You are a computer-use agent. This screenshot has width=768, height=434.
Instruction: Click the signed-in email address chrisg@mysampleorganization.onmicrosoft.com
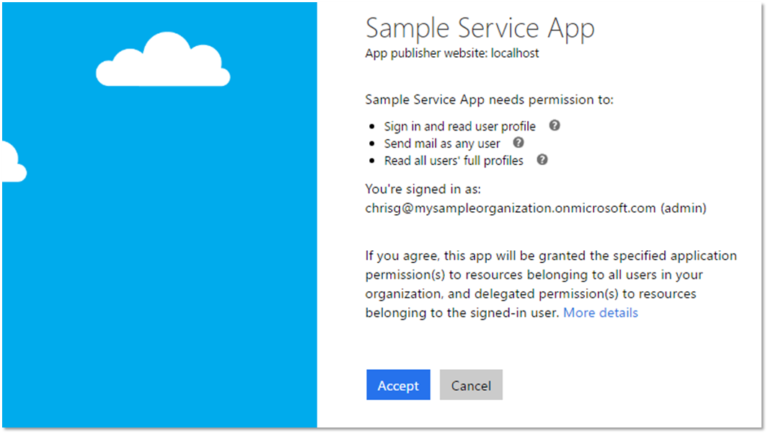510,208
